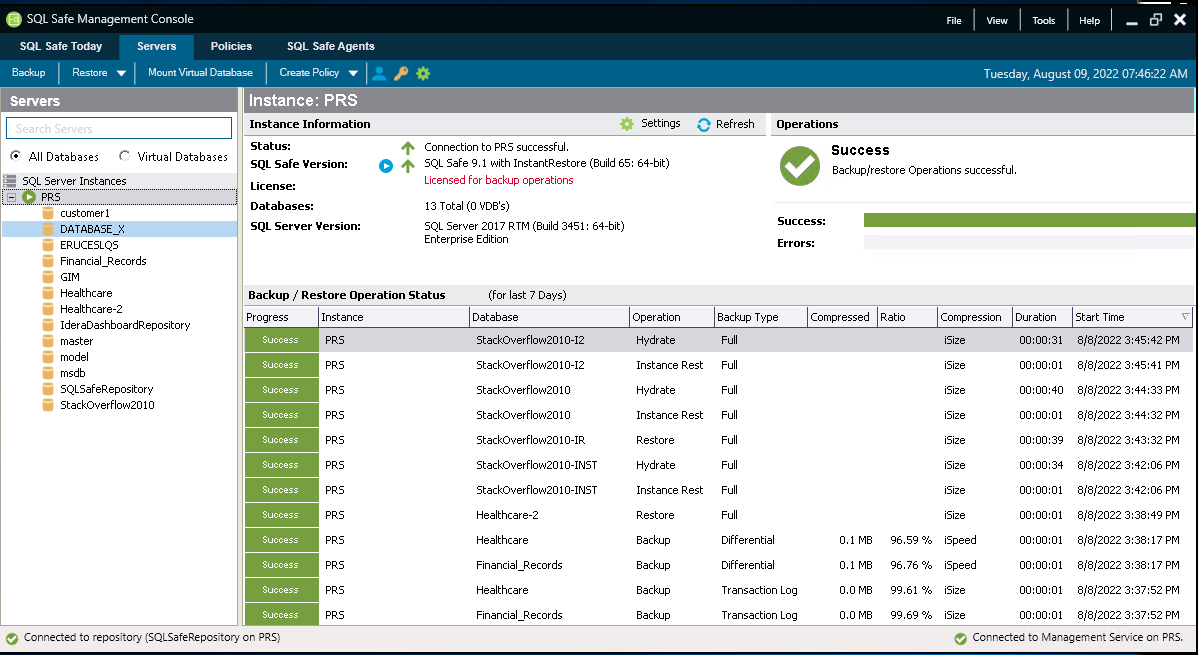Click the customer1 database icon

tap(48, 213)
